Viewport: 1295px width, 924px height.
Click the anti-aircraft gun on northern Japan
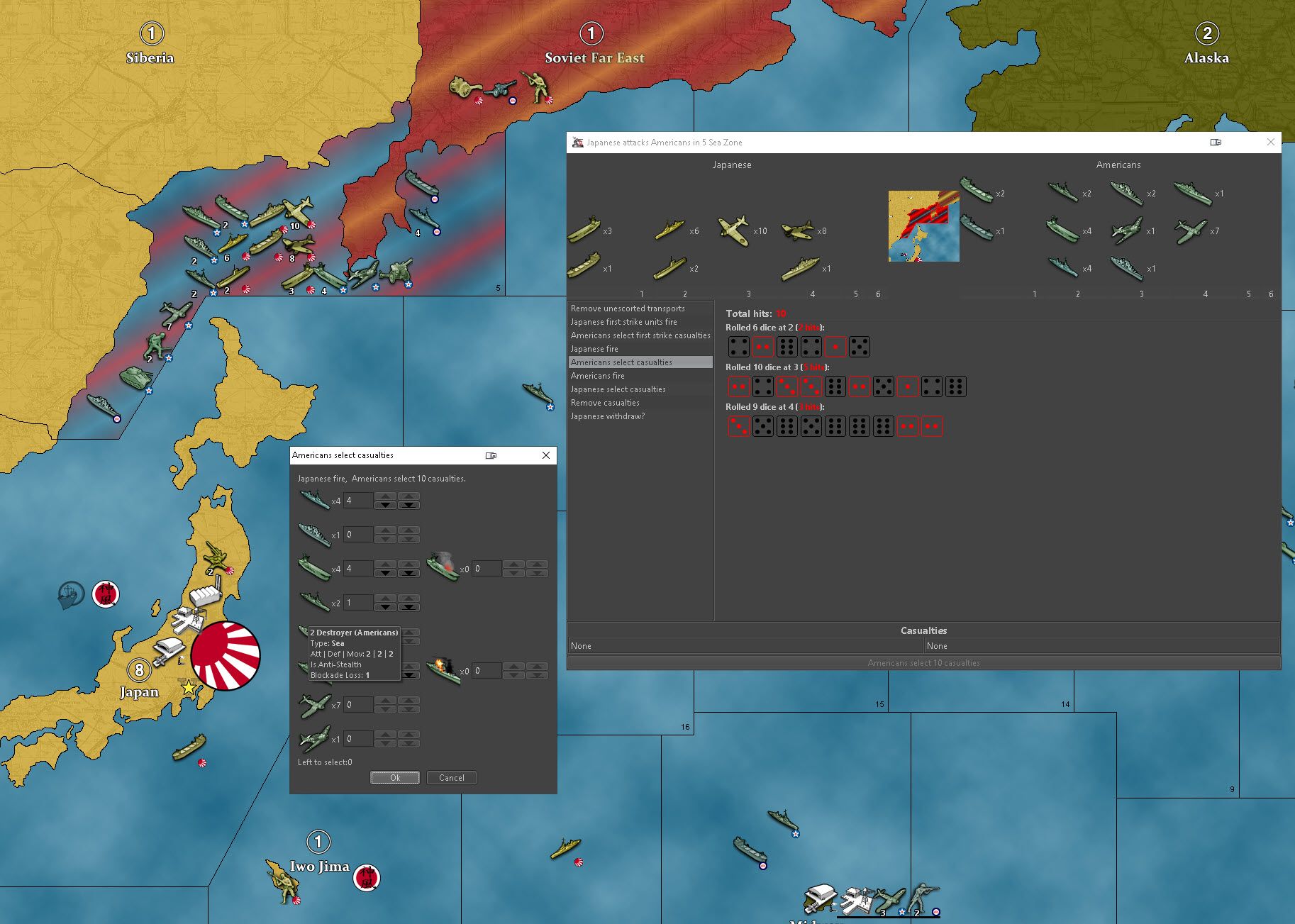[216, 555]
